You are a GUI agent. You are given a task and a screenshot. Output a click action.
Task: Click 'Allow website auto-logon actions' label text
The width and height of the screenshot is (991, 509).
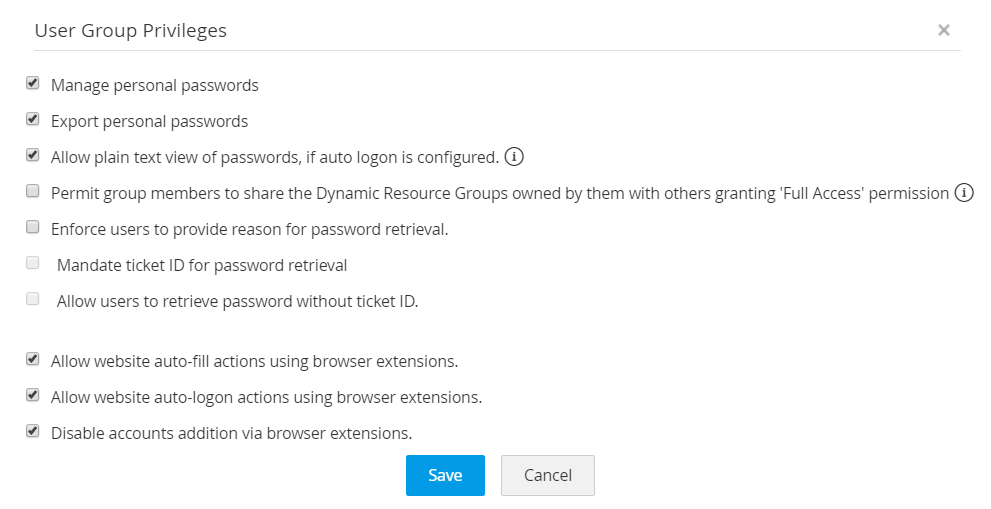(x=266, y=397)
